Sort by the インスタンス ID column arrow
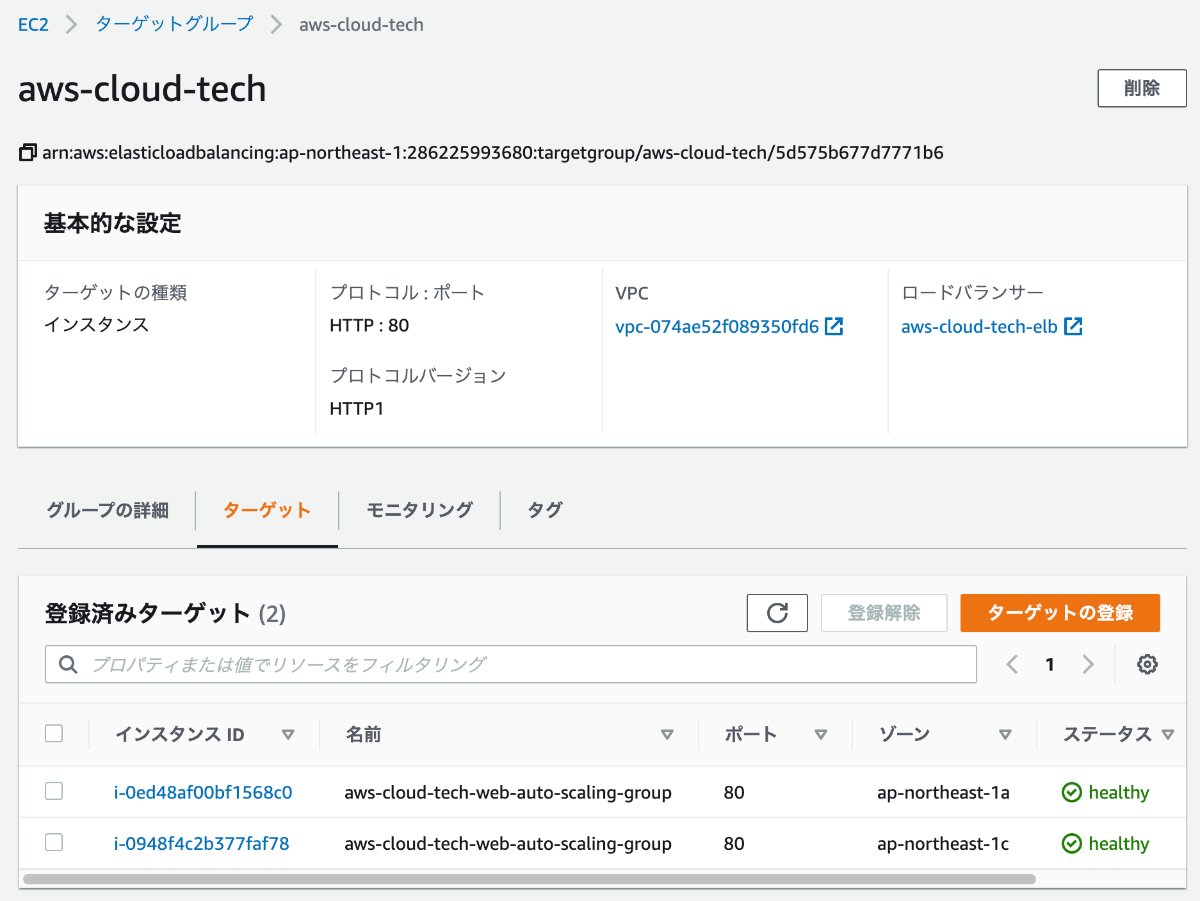 pos(288,735)
